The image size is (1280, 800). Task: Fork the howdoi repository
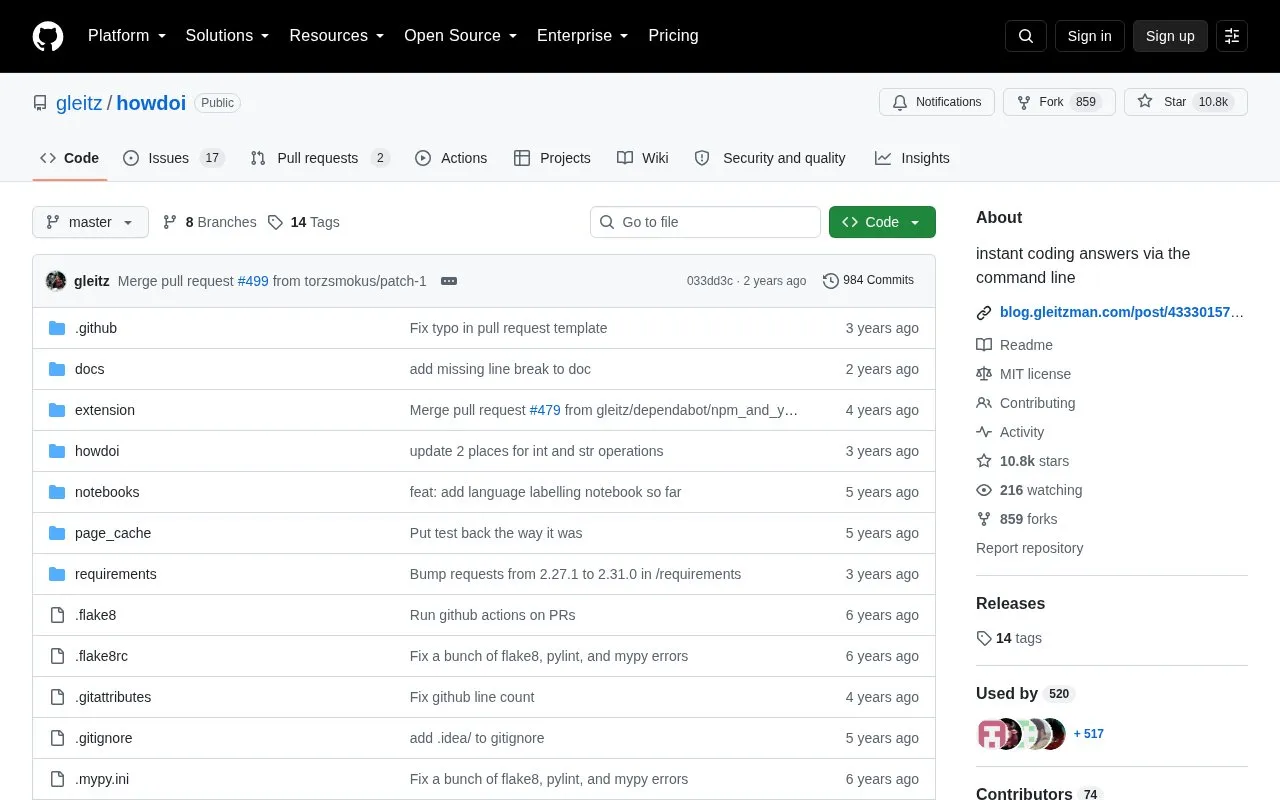pyautogui.click(x=1059, y=102)
